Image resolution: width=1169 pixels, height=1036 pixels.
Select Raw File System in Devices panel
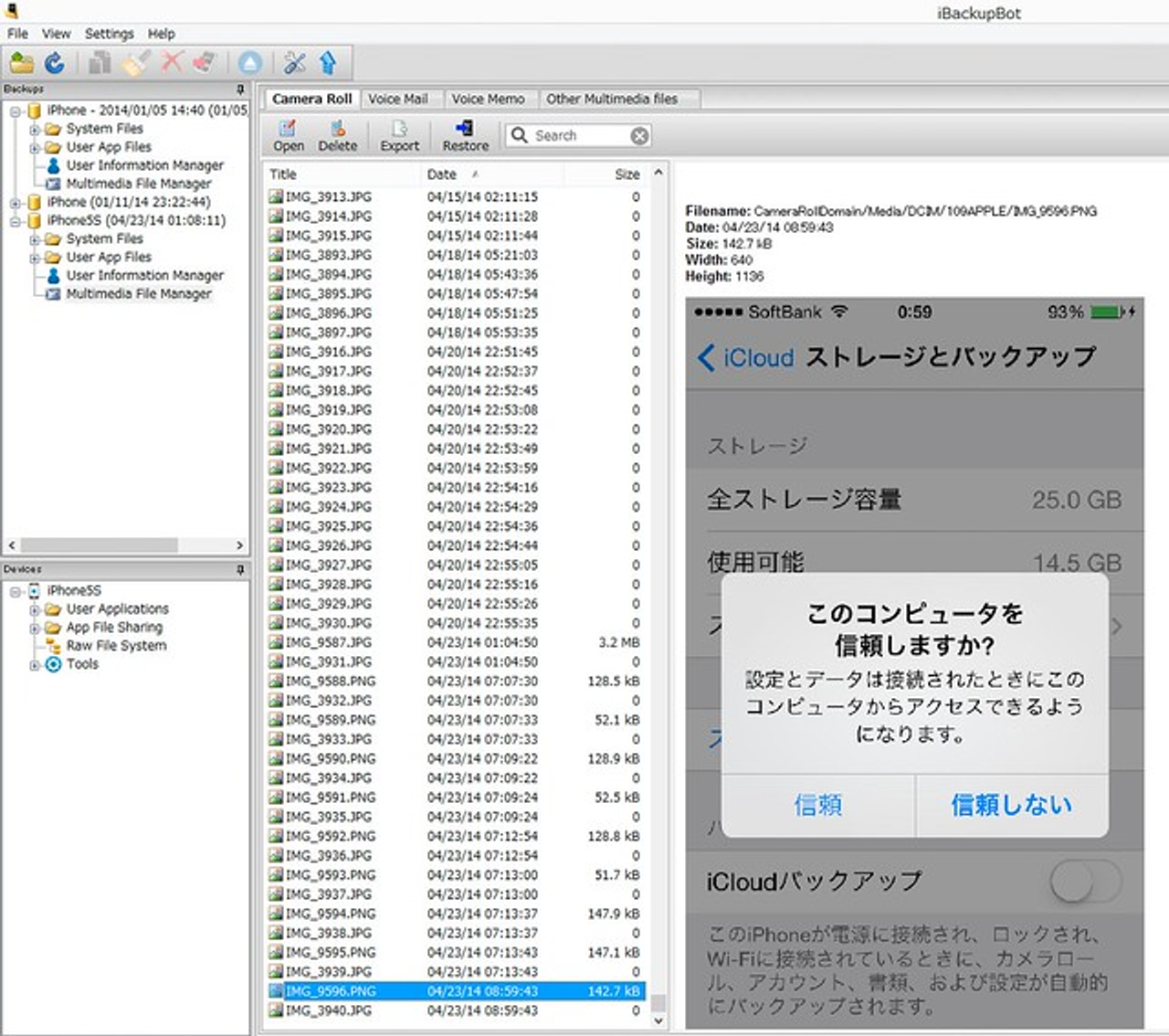click(x=116, y=645)
